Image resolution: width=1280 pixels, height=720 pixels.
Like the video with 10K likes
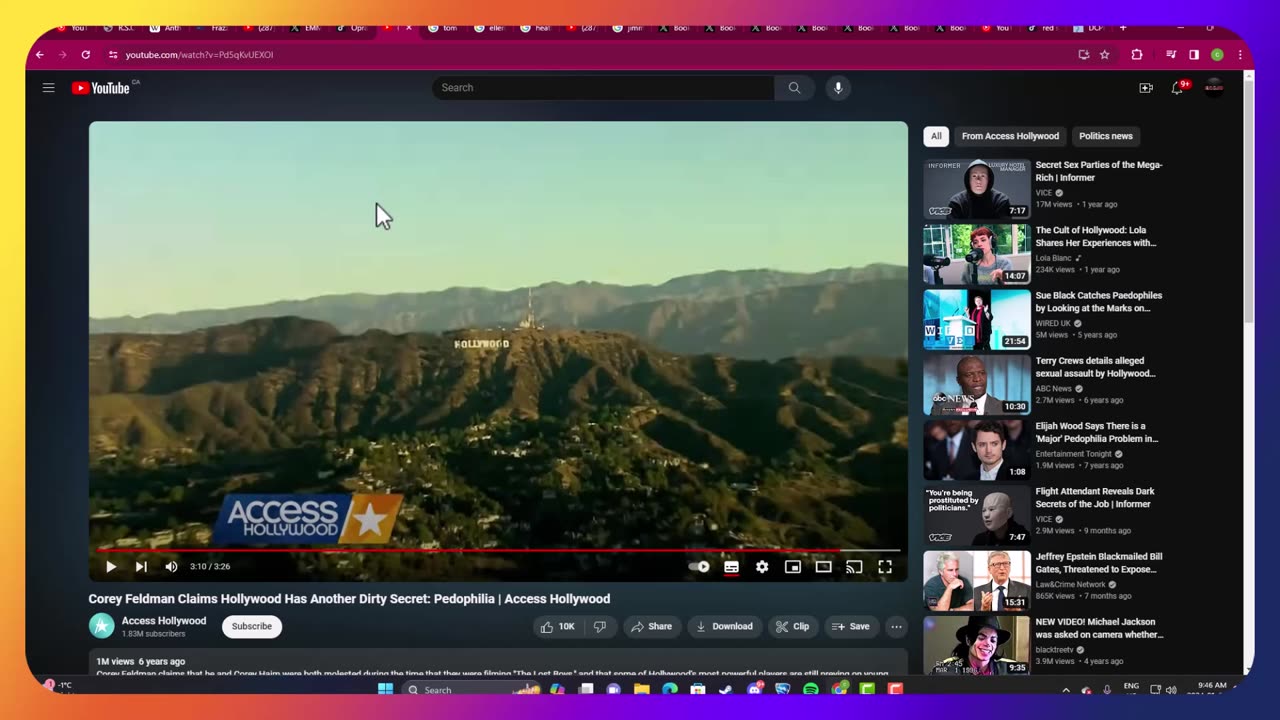(558, 627)
